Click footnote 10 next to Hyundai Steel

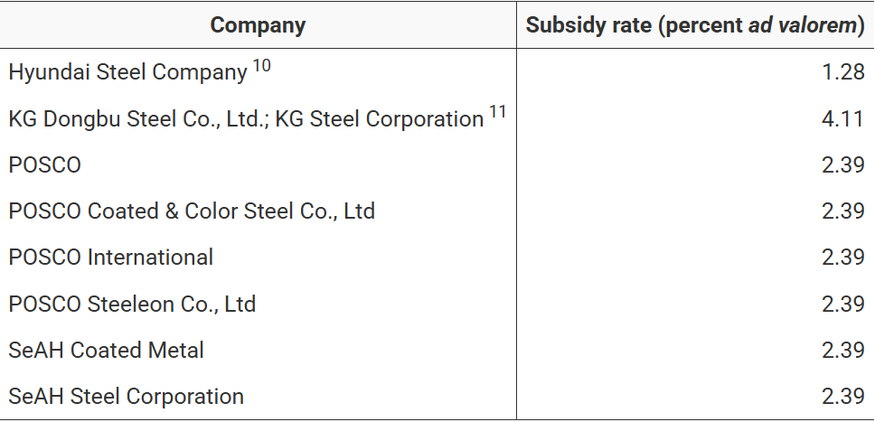click(262, 67)
